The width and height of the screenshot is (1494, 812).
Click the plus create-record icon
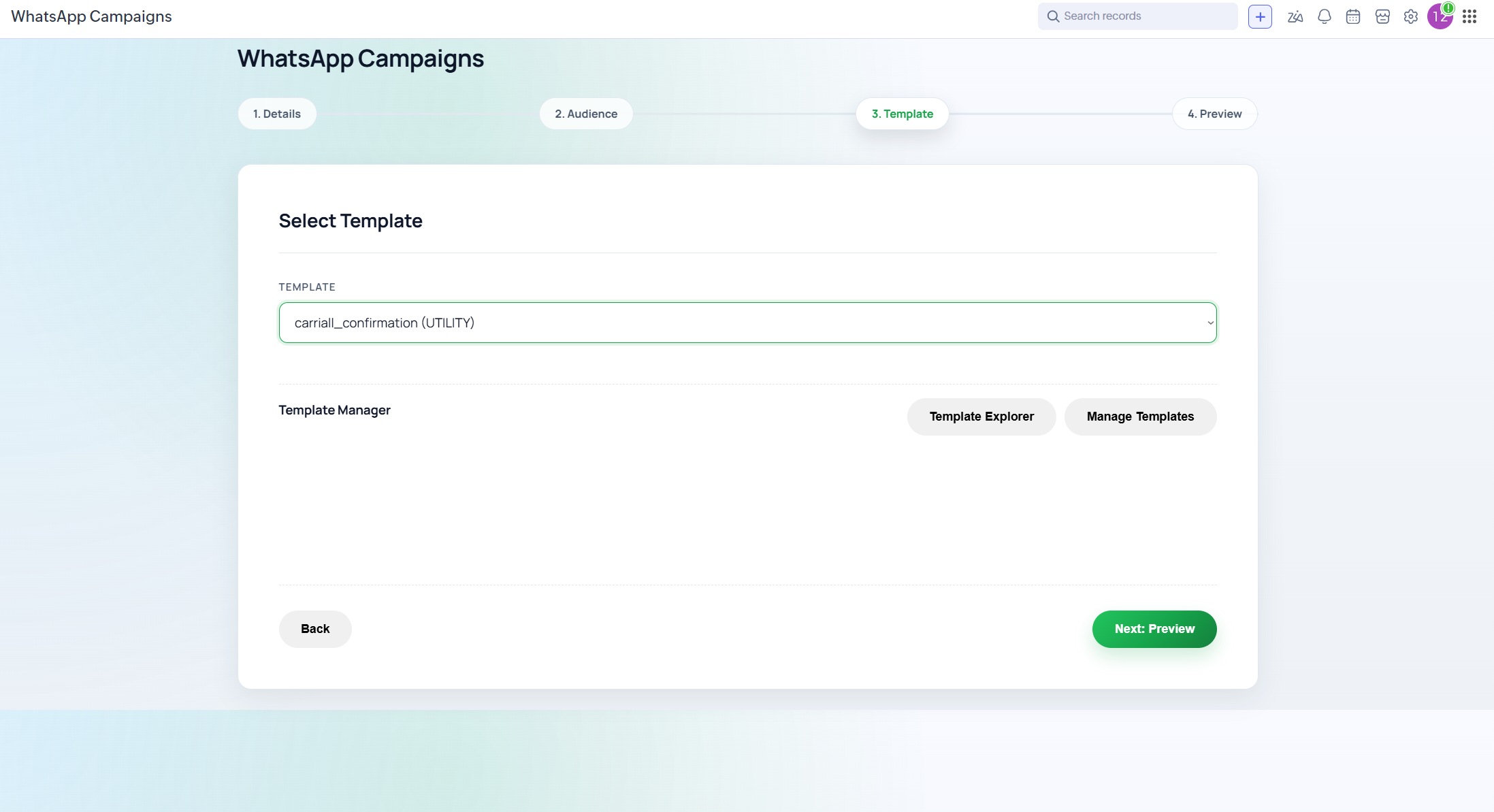click(1260, 16)
